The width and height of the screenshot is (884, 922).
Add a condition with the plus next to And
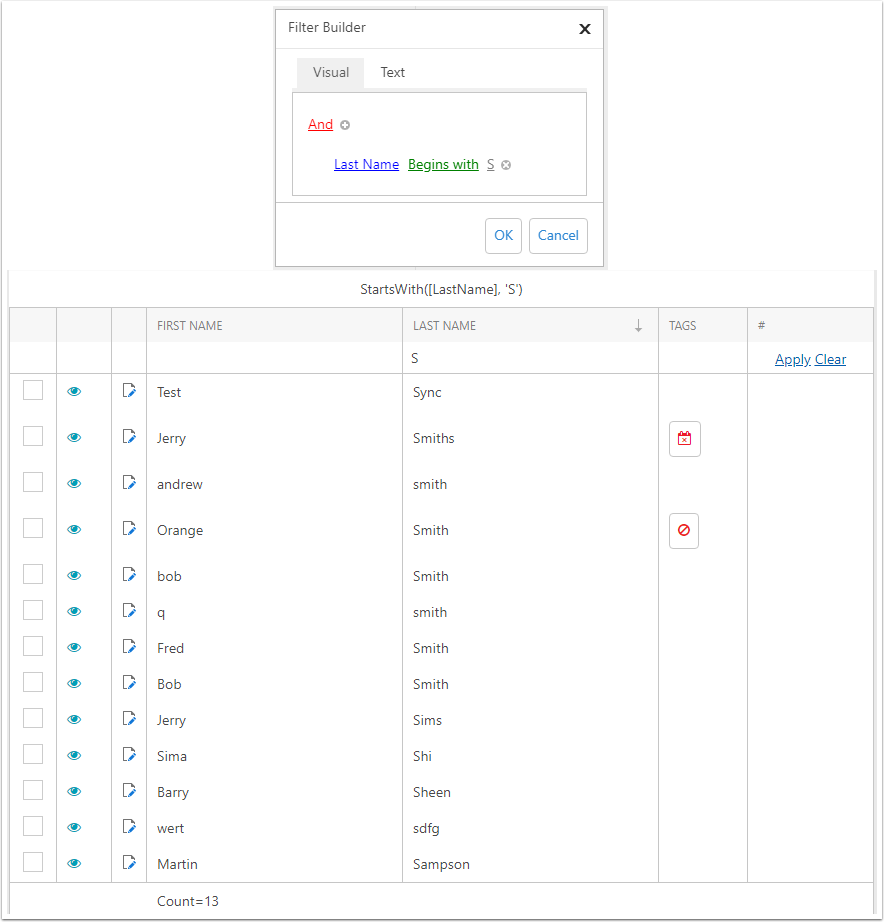click(345, 125)
